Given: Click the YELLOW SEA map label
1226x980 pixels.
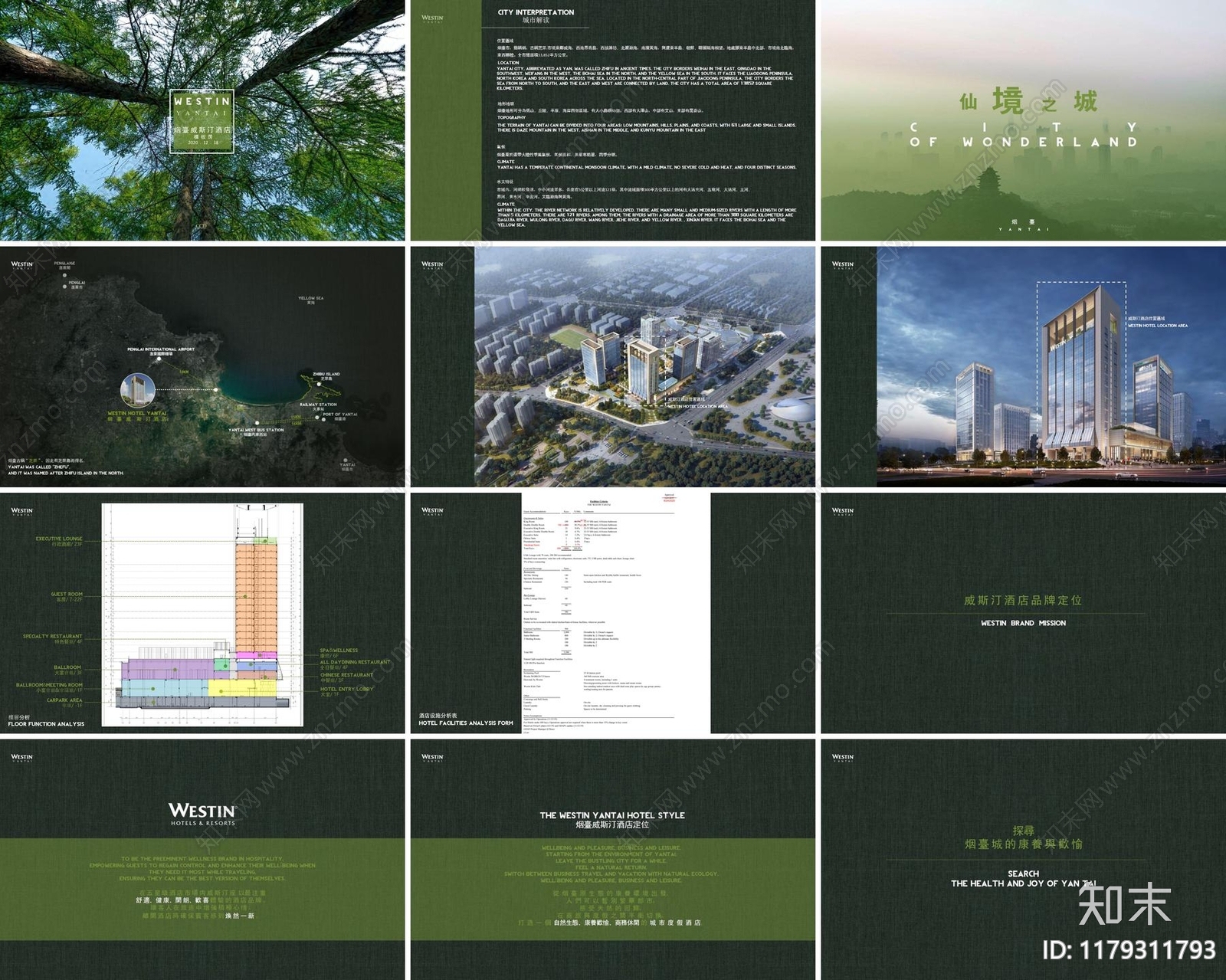Looking at the screenshot, I should click(x=310, y=298).
